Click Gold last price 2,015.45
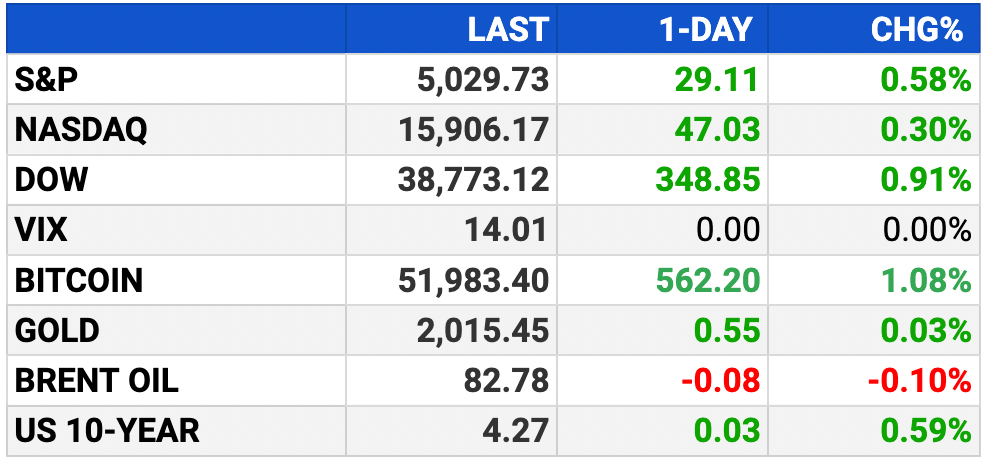This screenshot has width=984, height=464. point(483,331)
